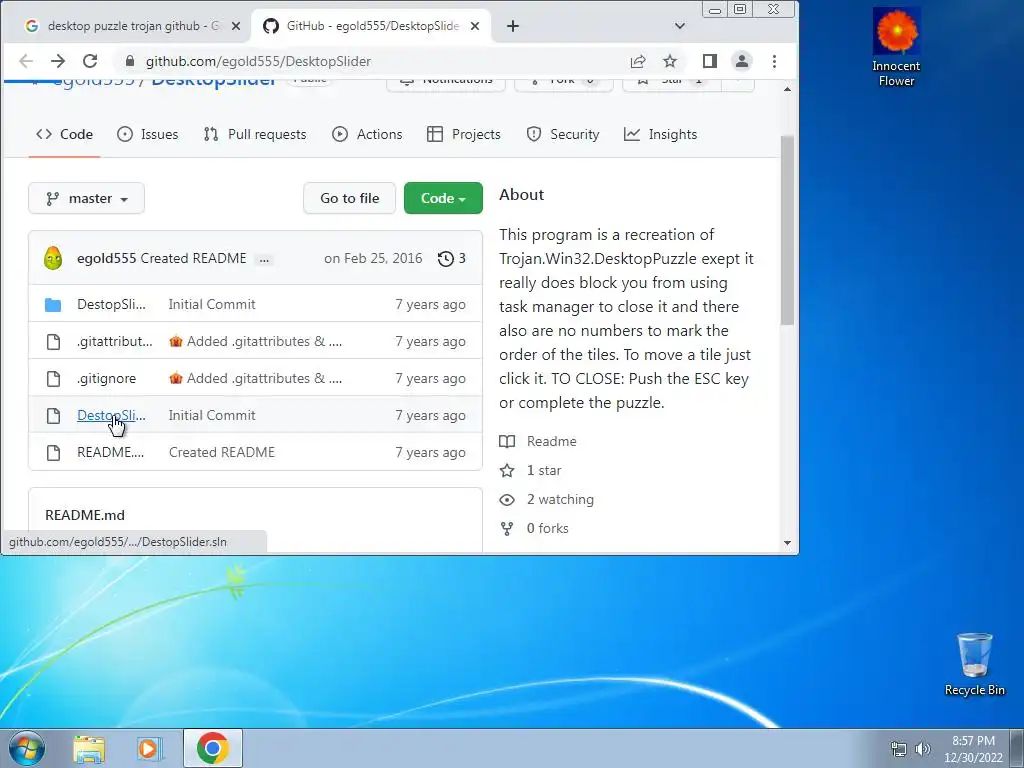Open the .gitattribut... file
The image size is (1024, 768).
pyautogui.click(x=114, y=342)
